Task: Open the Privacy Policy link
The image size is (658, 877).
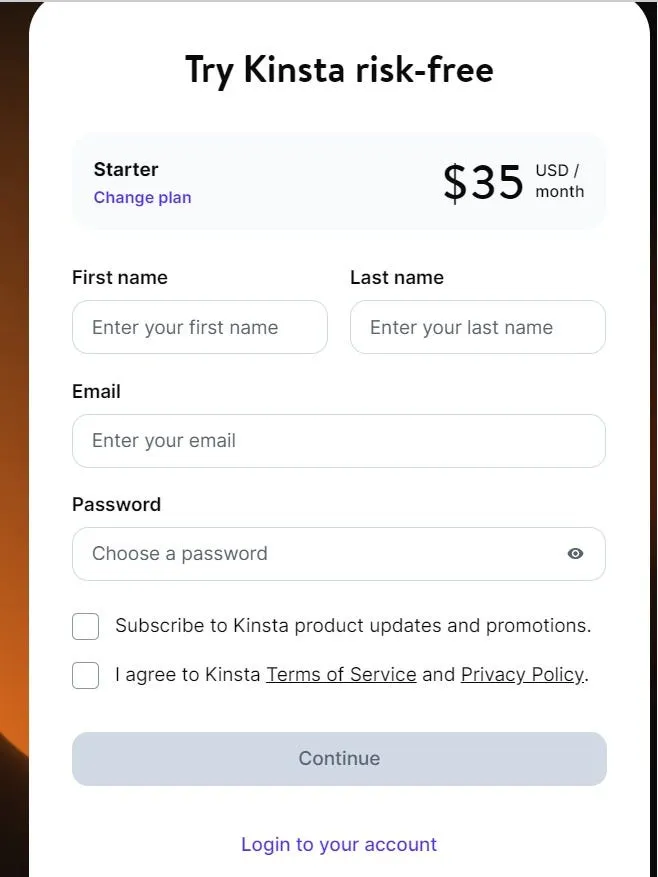Action: [522, 675]
